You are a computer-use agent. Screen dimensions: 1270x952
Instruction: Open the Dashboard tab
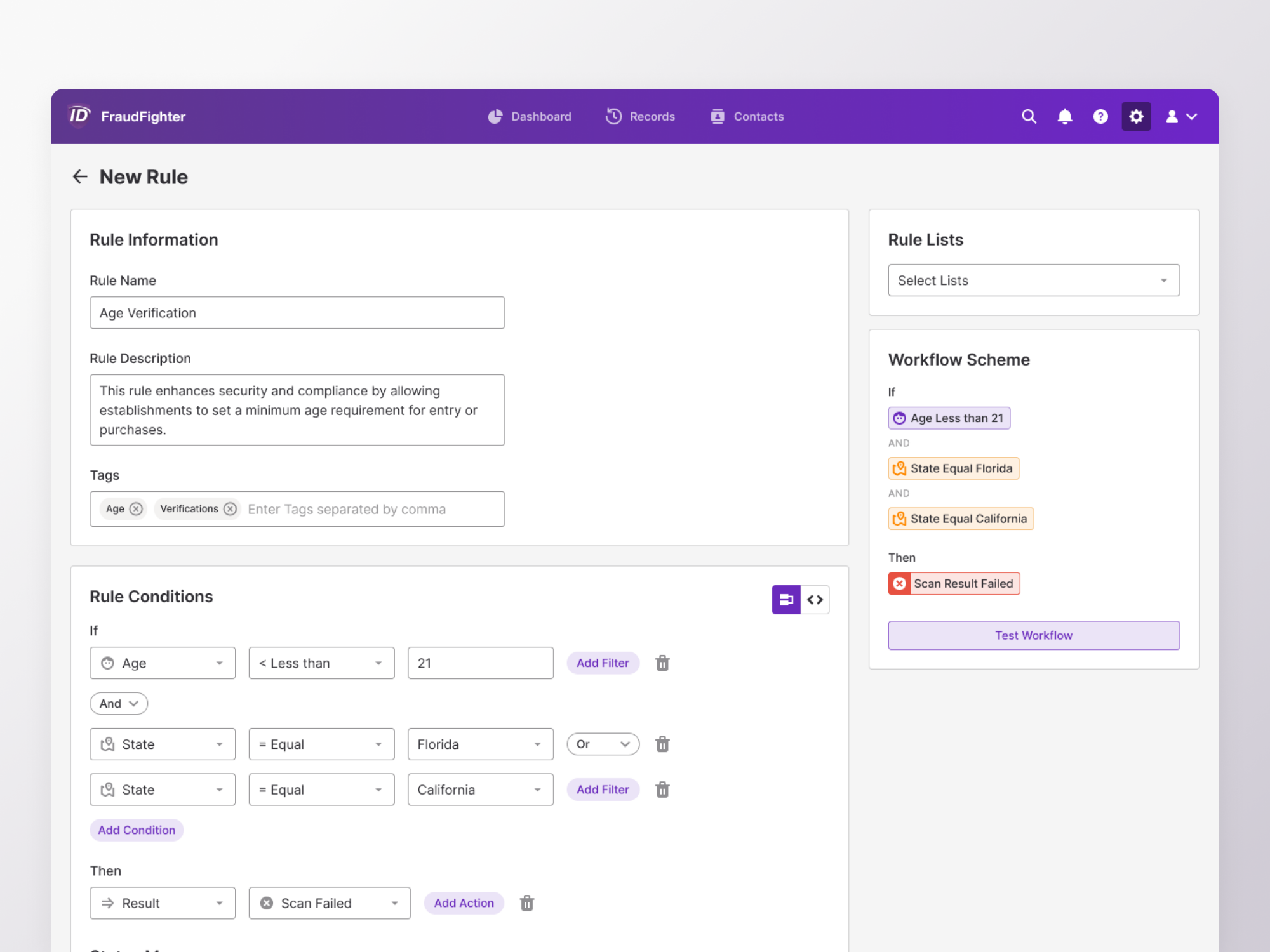tap(530, 117)
